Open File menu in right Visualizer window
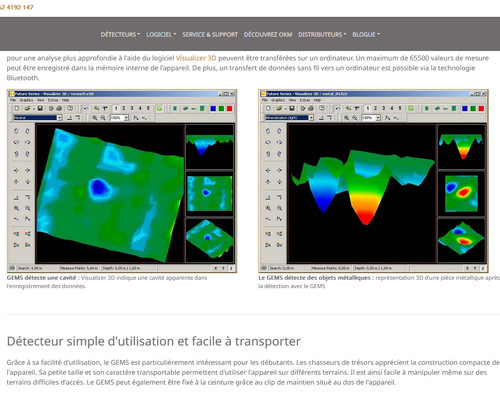Image resolution: width=500 pixels, height=395 pixels. (265, 100)
